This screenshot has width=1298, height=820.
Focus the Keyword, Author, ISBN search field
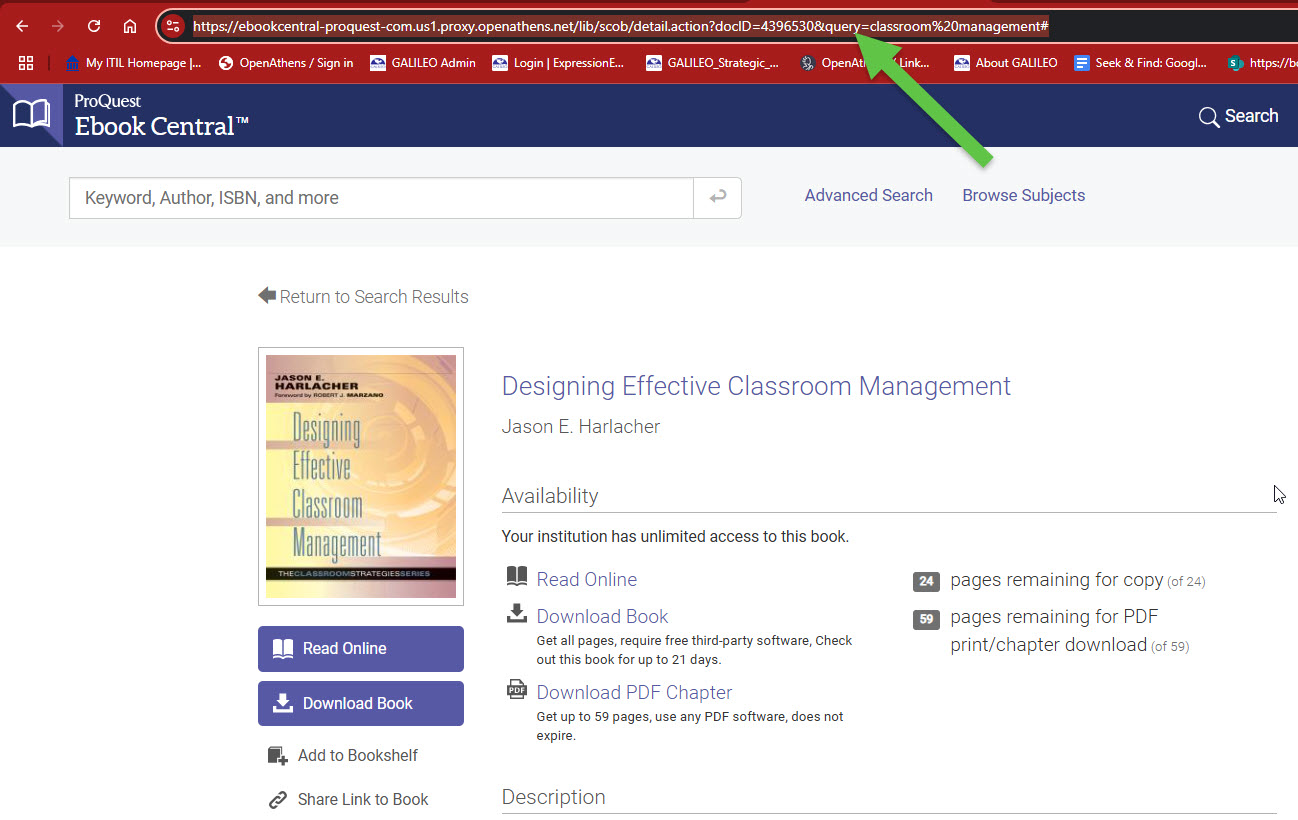(381, 198)
